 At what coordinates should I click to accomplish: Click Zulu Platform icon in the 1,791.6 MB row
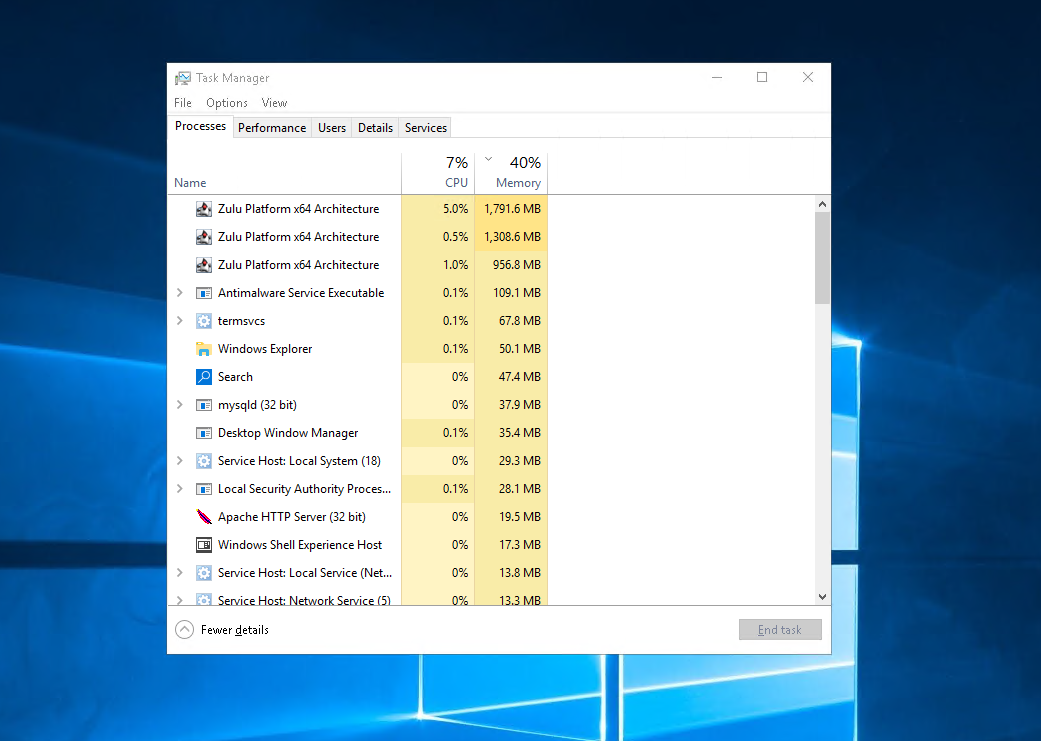pyautogui.click(x=204, y=209)
